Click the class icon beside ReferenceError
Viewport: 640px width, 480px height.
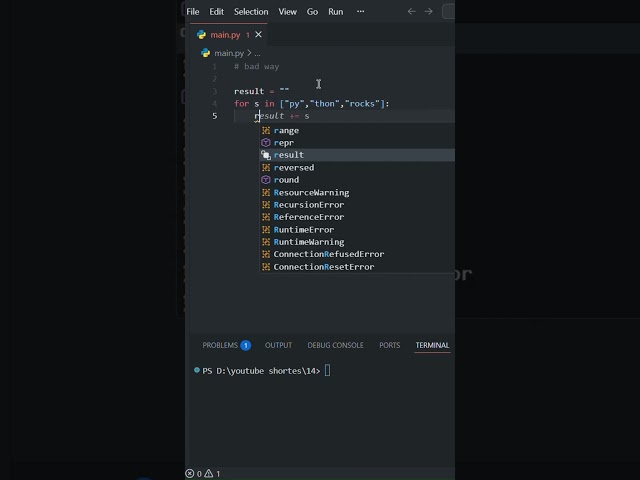pos(266,217)
